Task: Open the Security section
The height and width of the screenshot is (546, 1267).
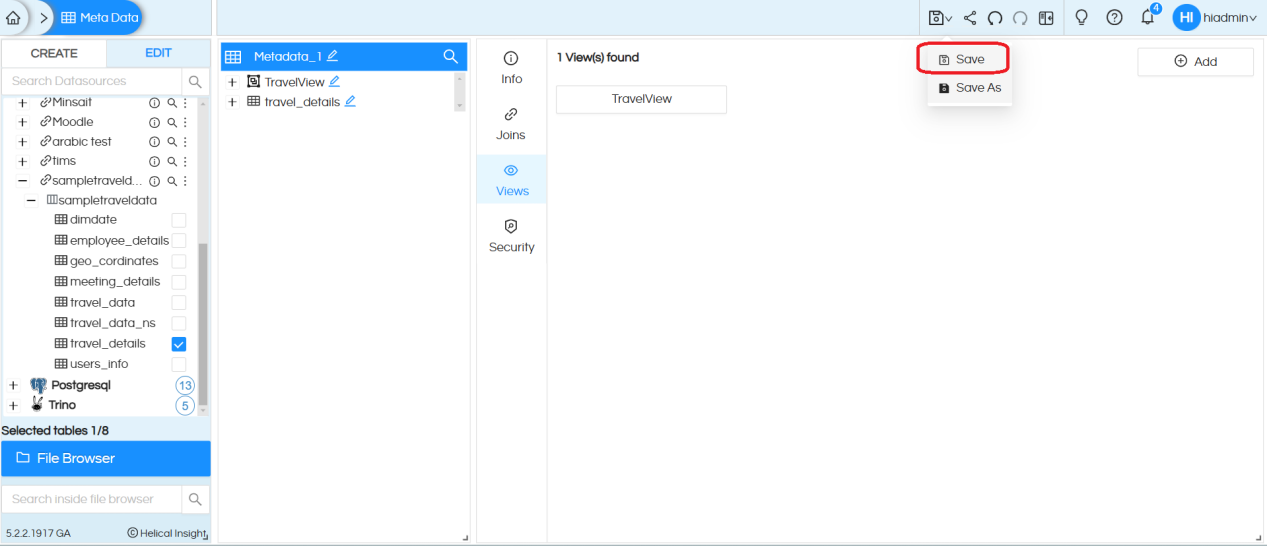Action: (511, 236)
